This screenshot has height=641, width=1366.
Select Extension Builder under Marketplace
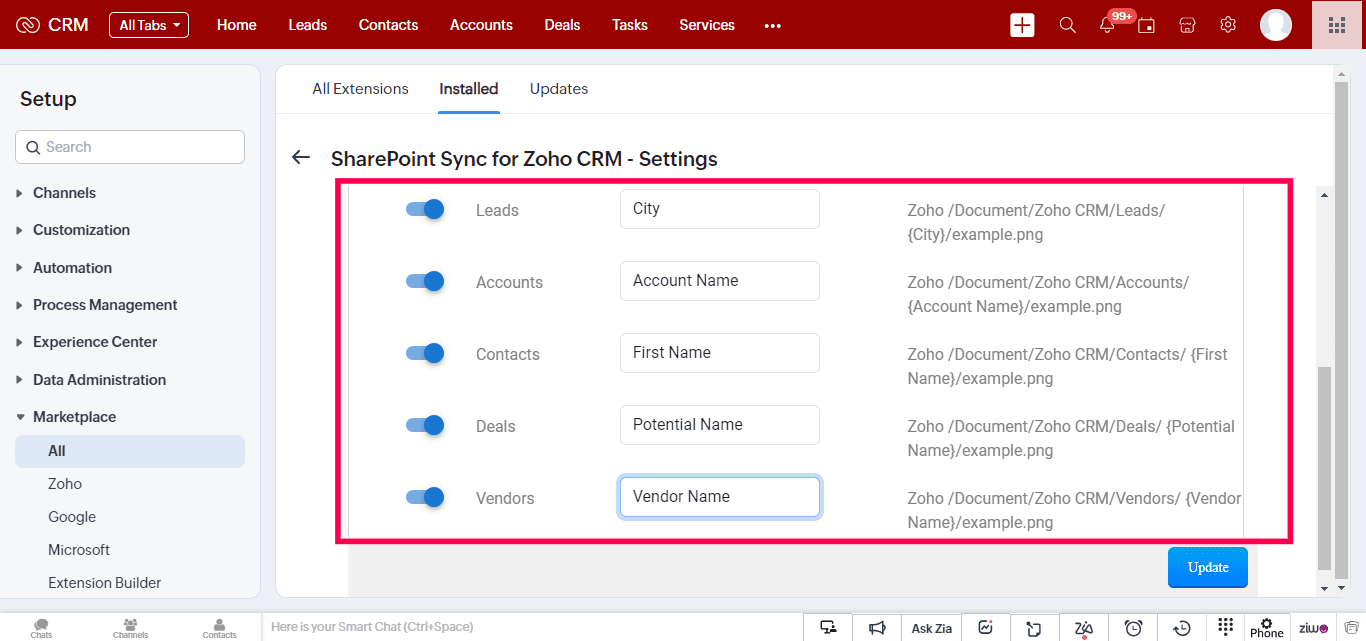(104, 583)
